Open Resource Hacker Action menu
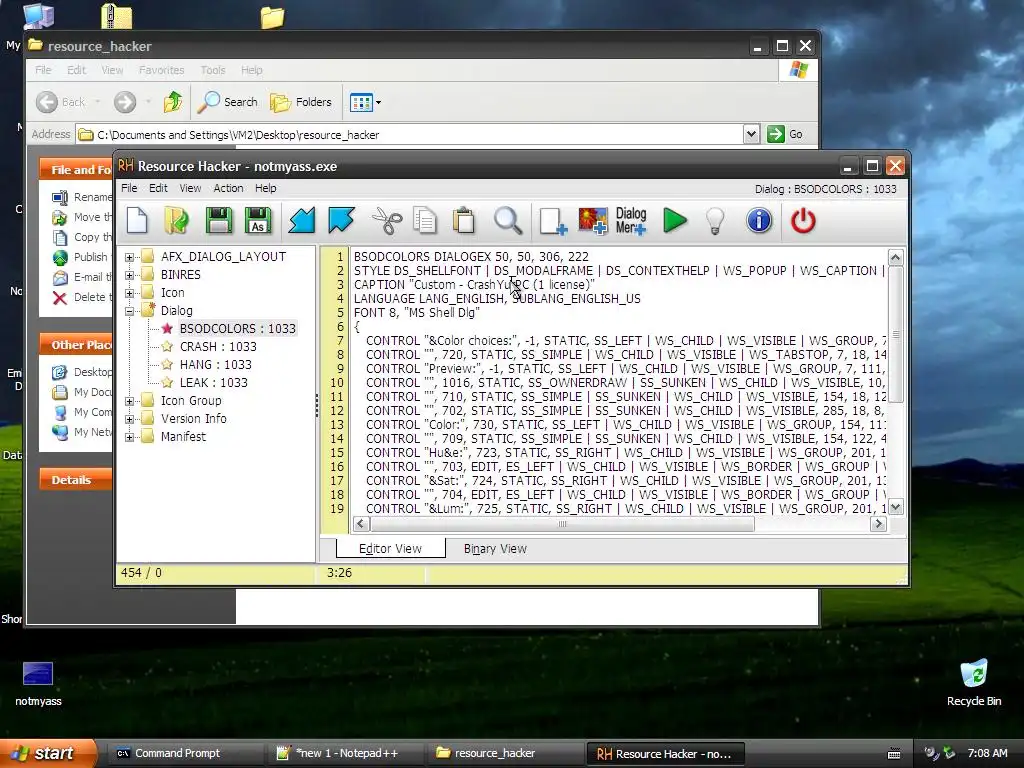This screenshot has width=1024, height=768. click(x=229, y=188)
